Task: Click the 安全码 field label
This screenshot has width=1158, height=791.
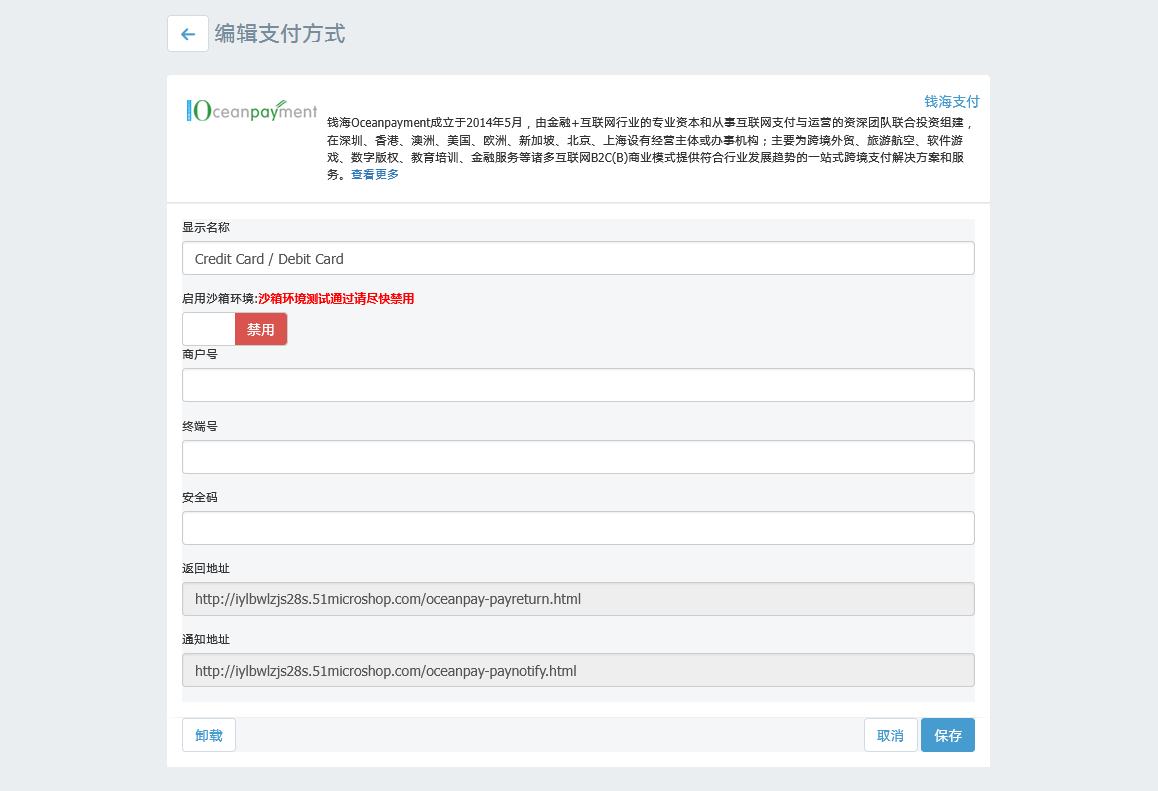Action: click(x=200, y=497)
